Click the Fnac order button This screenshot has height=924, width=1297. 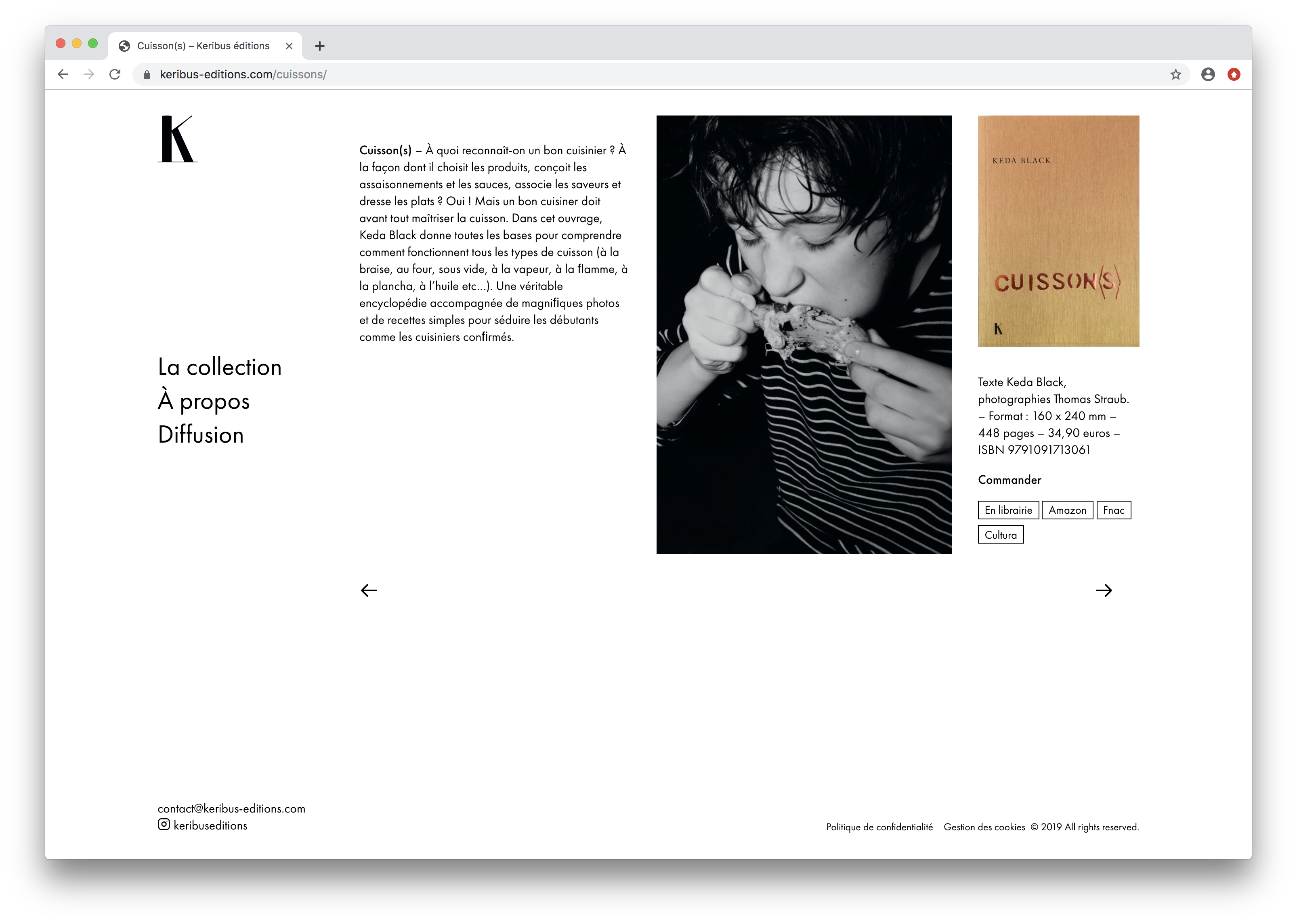(1113, 510)
